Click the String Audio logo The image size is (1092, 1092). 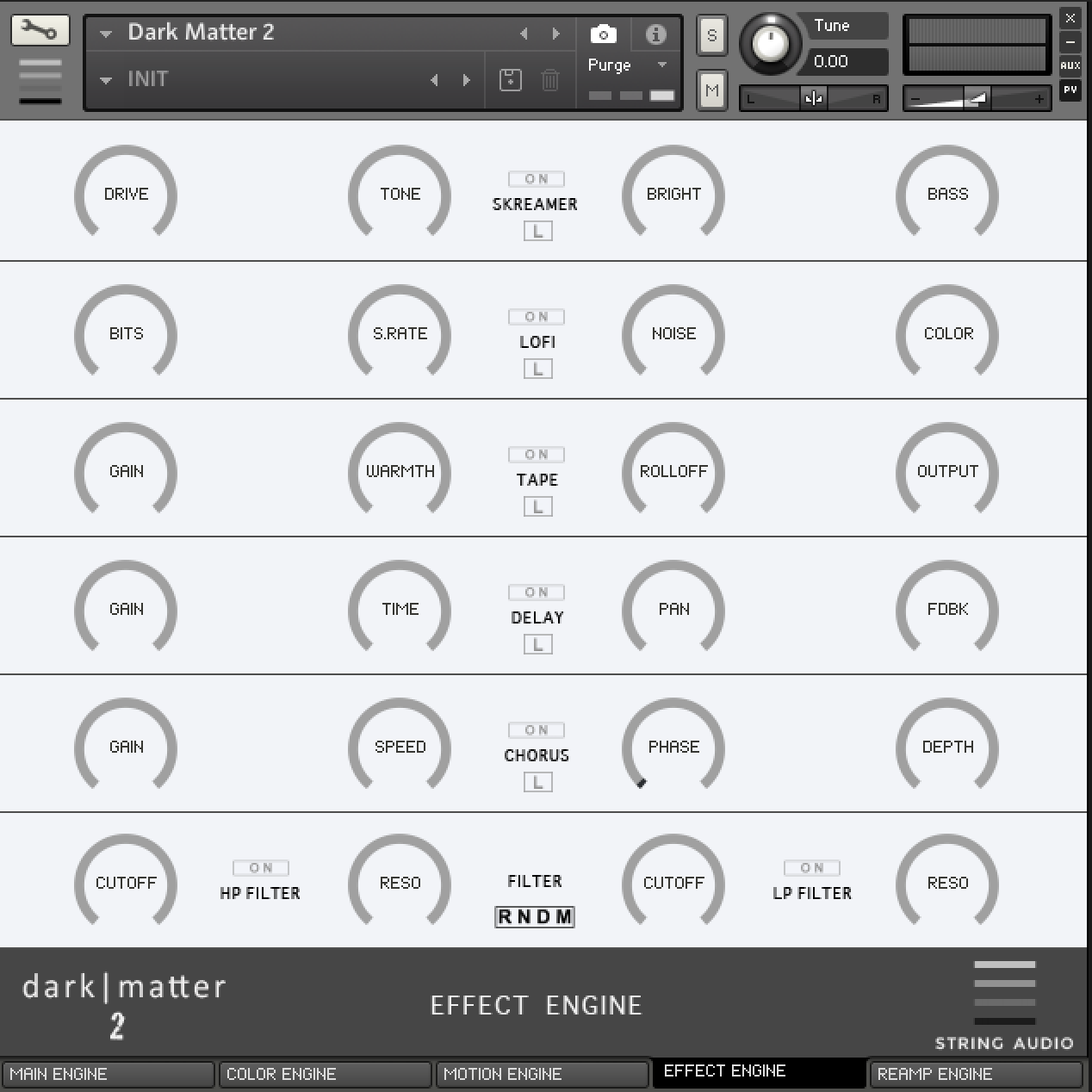click(x=1004, y=1005)
